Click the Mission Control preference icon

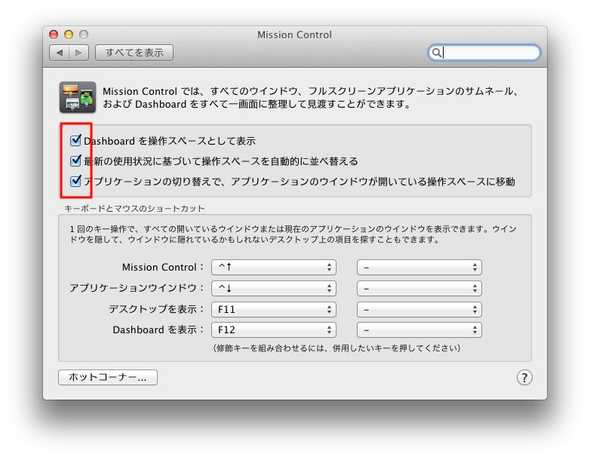tap(78, 97)
